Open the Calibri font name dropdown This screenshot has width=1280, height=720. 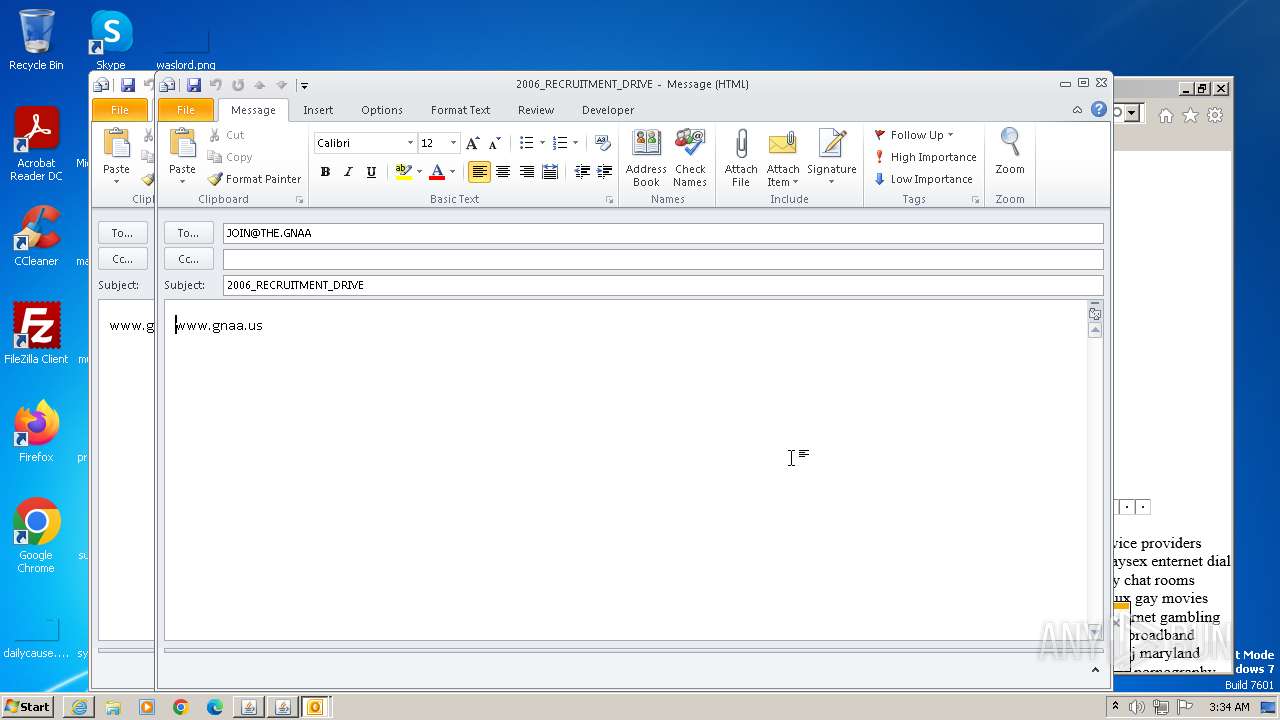[410, 143]
